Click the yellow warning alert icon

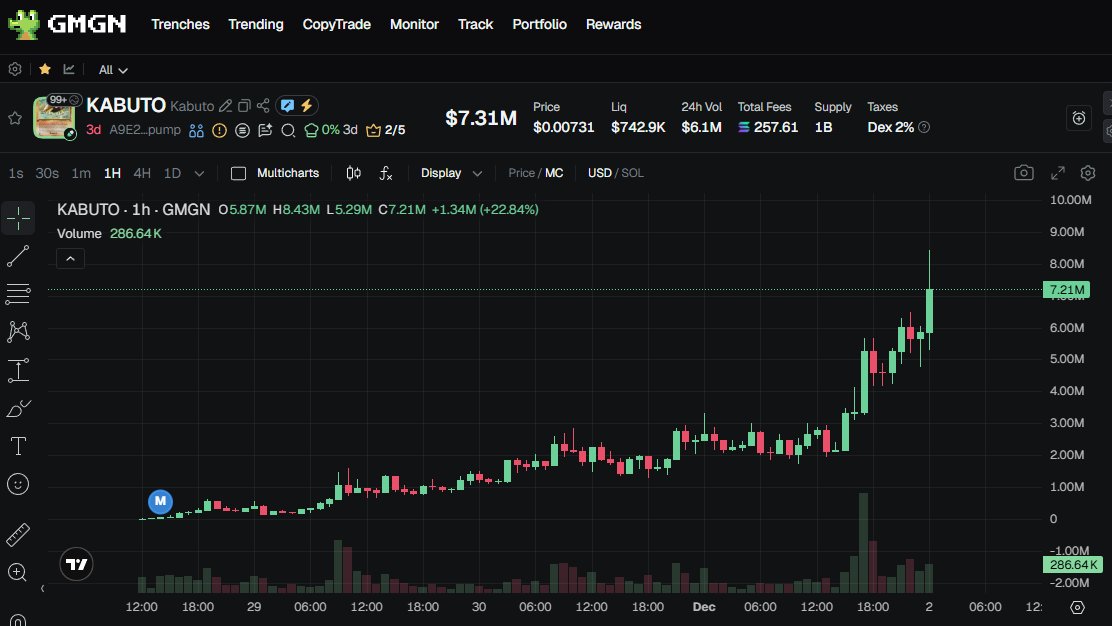pos(220,130)
